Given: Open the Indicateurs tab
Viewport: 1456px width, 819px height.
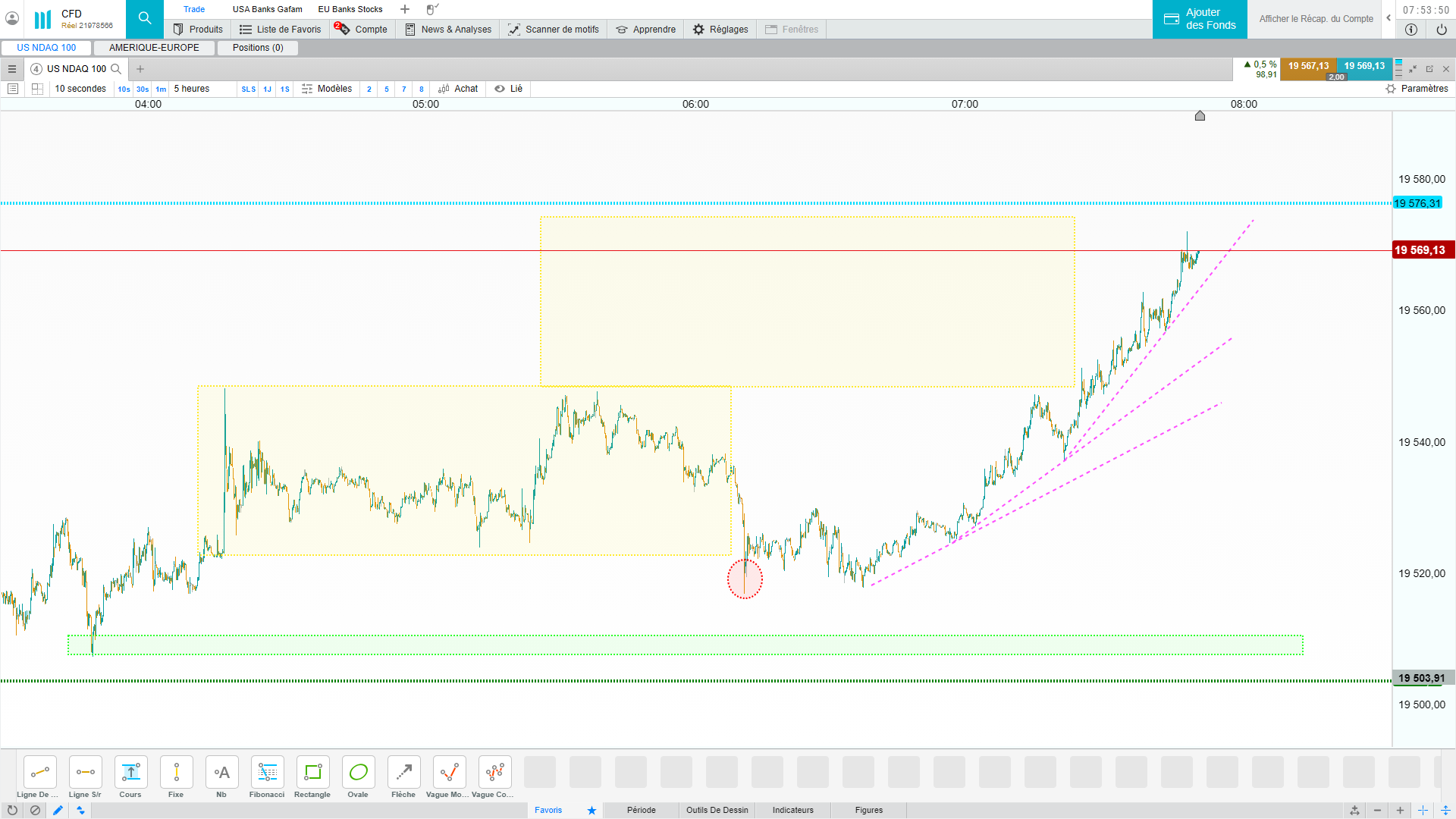Looking at the screenshot, I should 792,810.
